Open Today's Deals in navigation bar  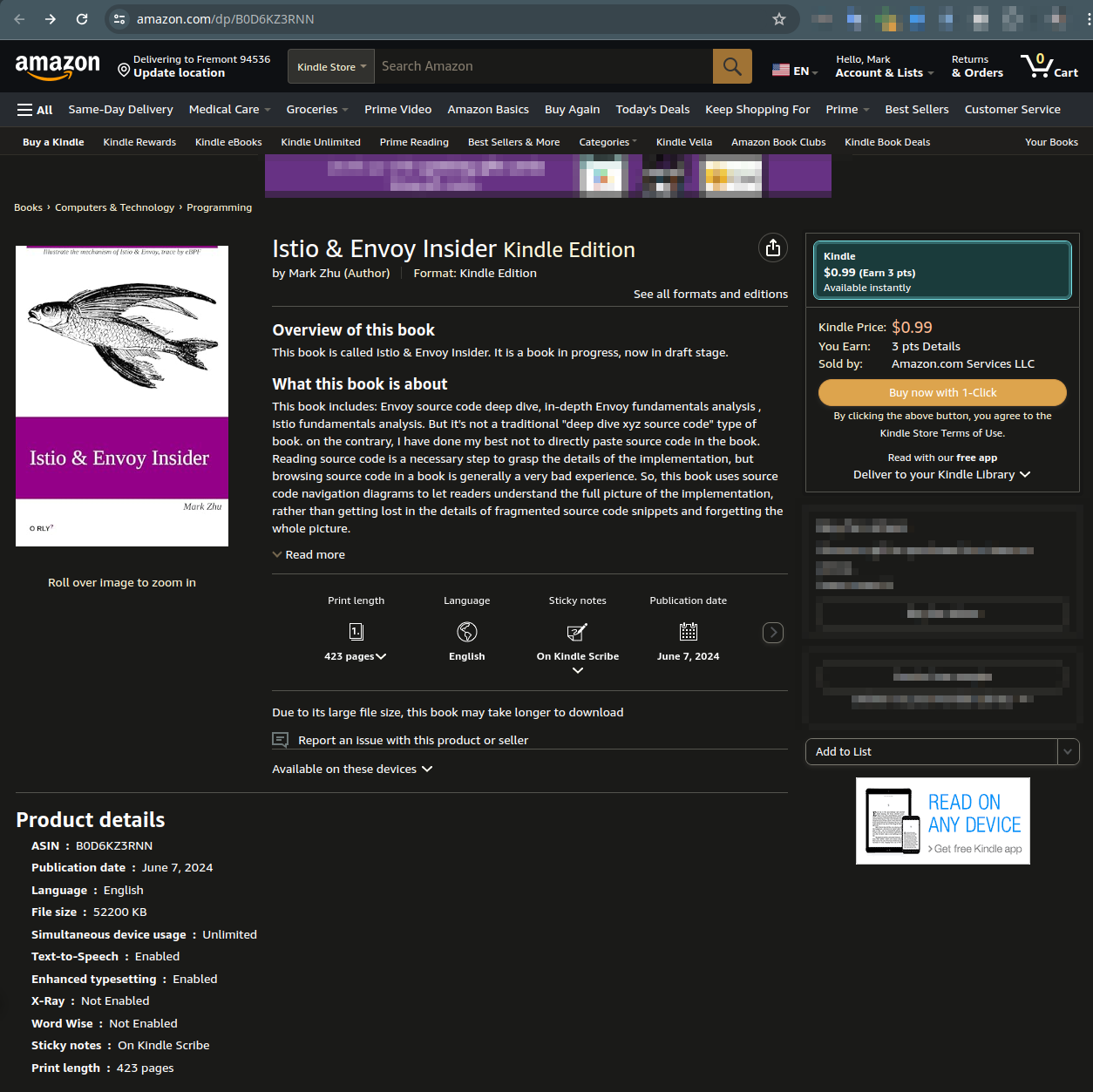click(x=652, y=110)
